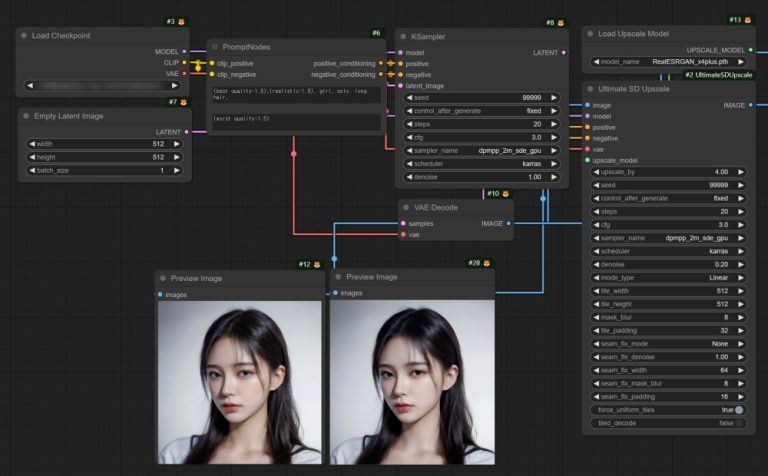Click the MODEL output socket on Load Checkpoint
The height and width of the screenshot is (476, 768).
coord(184,51)
